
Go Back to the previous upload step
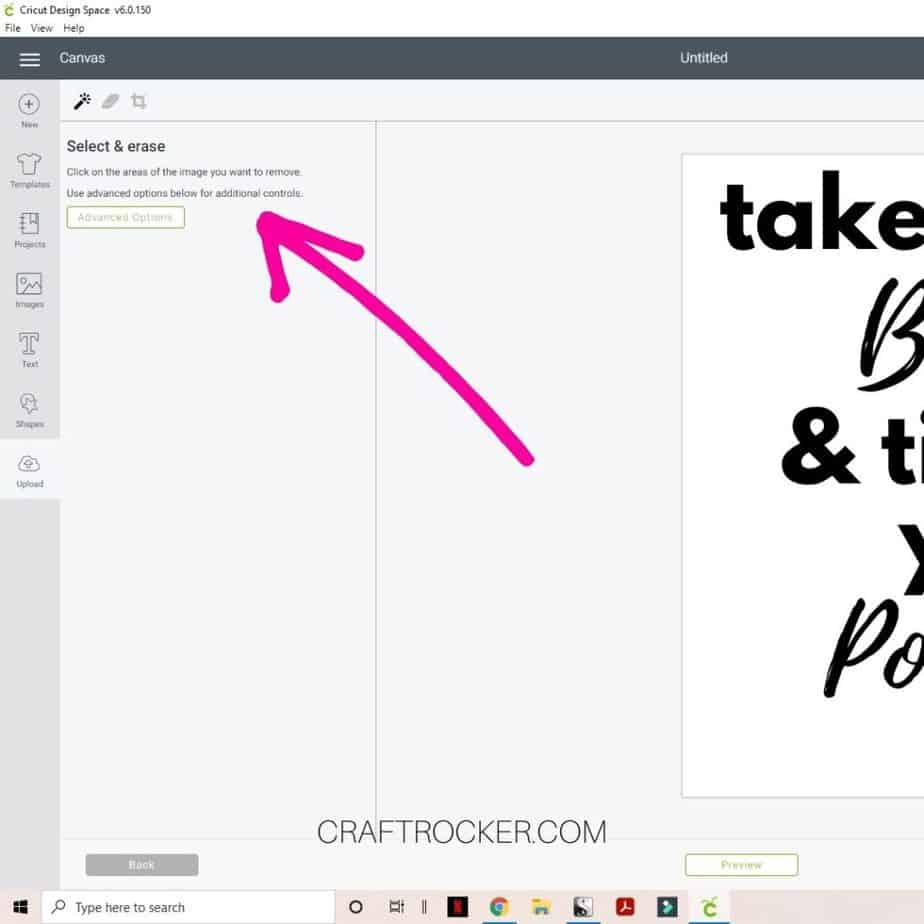point(141,864)
